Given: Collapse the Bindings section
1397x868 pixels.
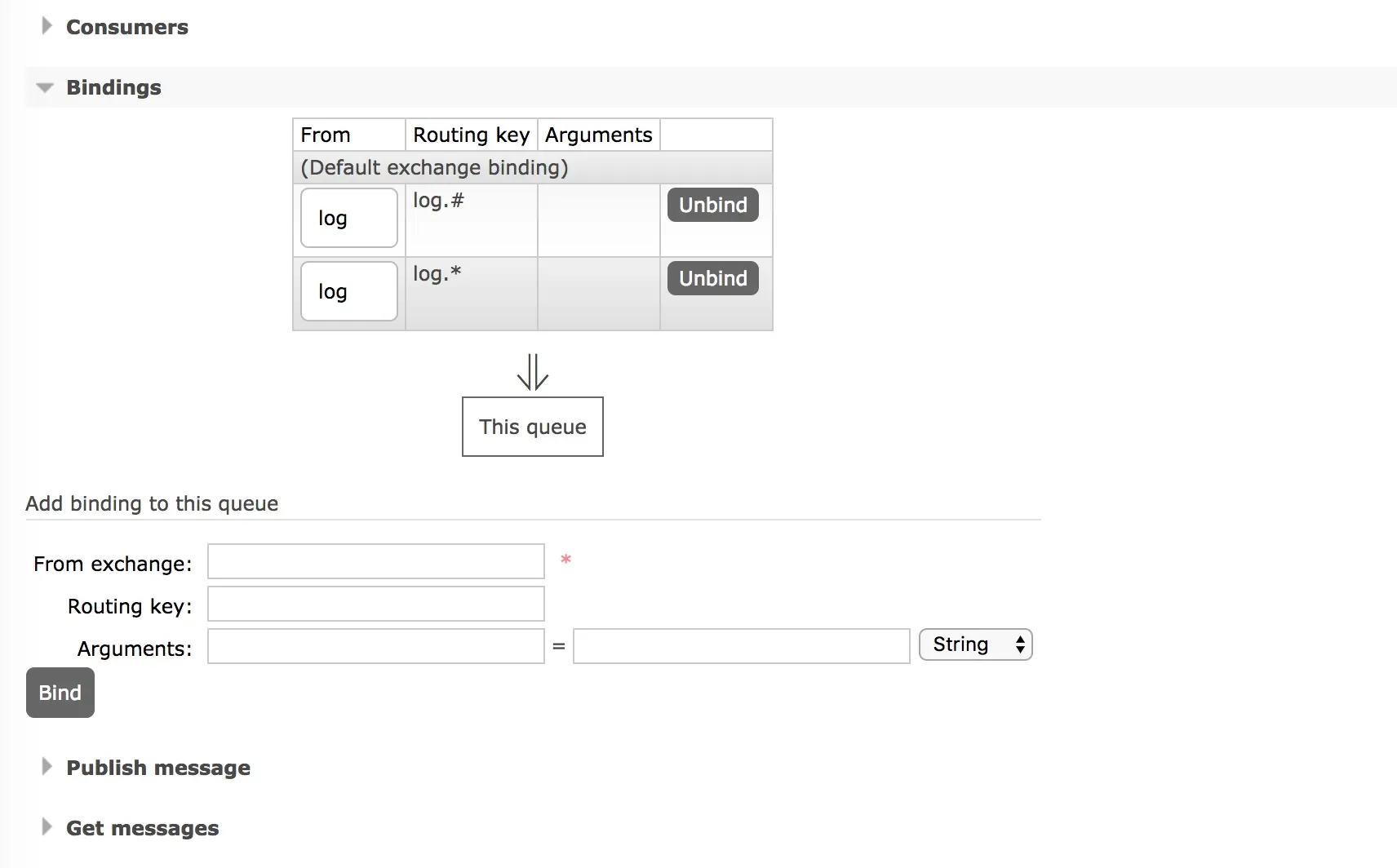Looking at the screenshot, I should 113,87.
